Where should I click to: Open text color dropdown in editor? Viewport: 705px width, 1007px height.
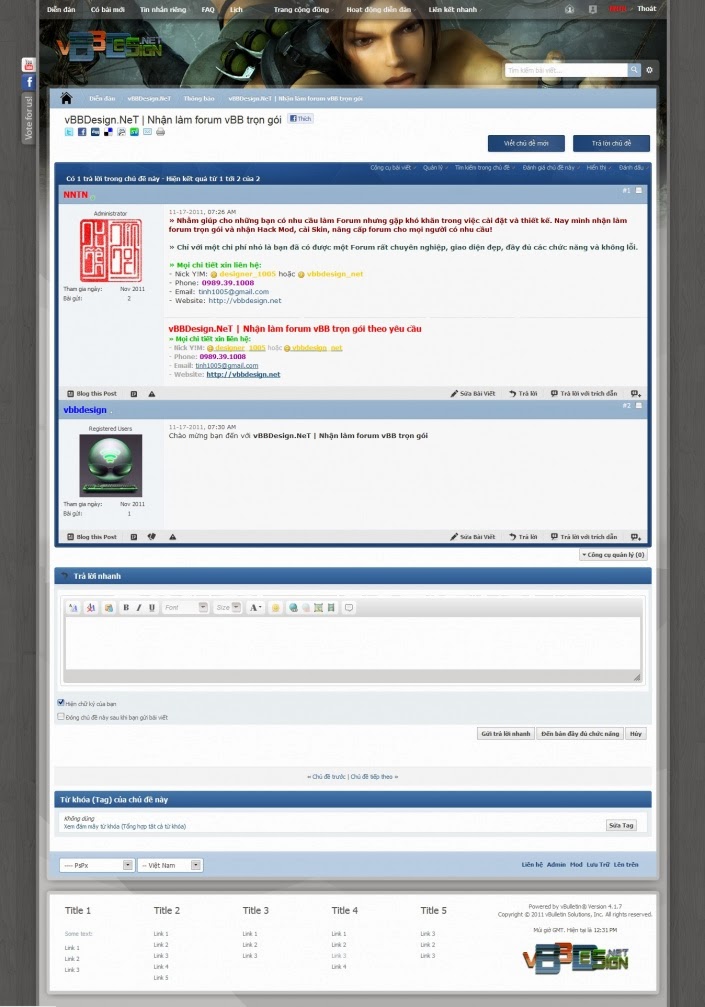coord(255,608)
